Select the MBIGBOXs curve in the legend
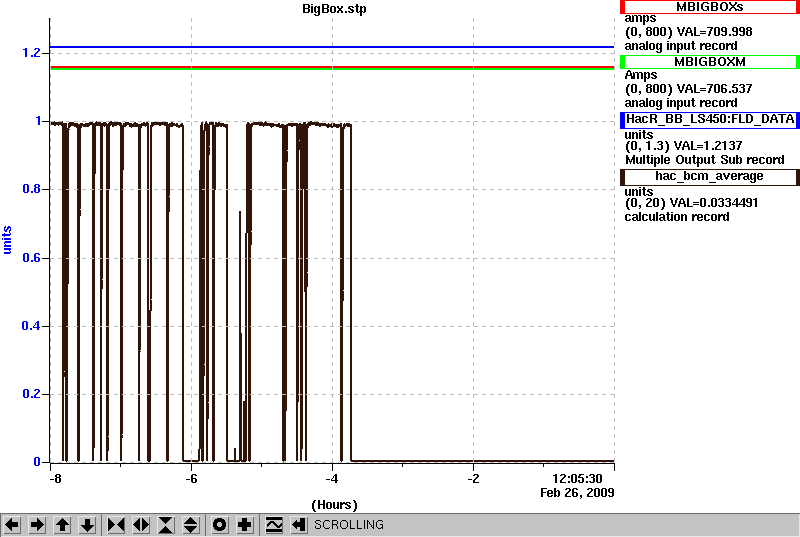 pyautogui.click(x=710, y=7)
